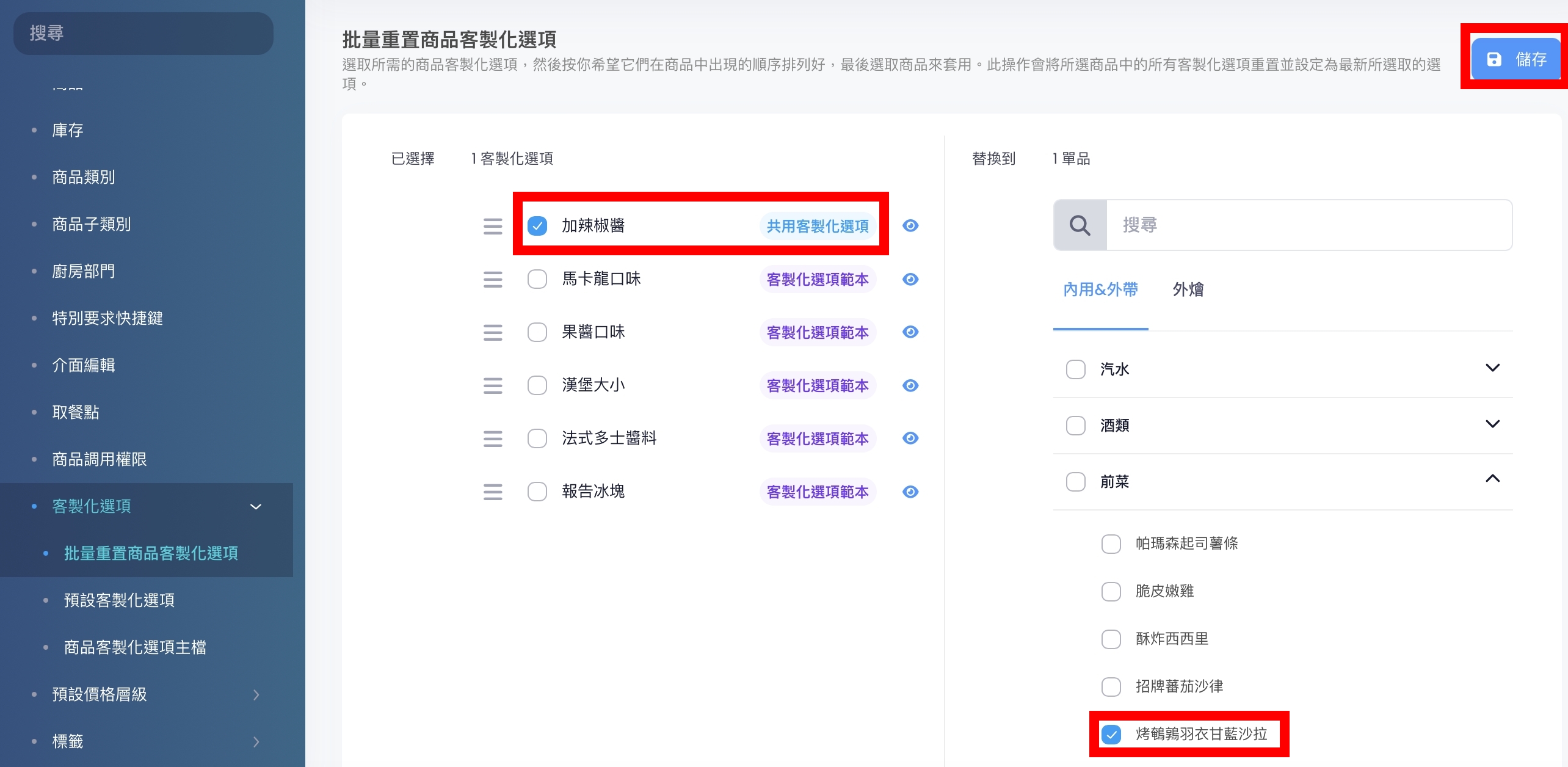Viewport: 1568px width, 767px height.
Task: Collapse the 前菜 category chevron
Action: point(1492,479)
